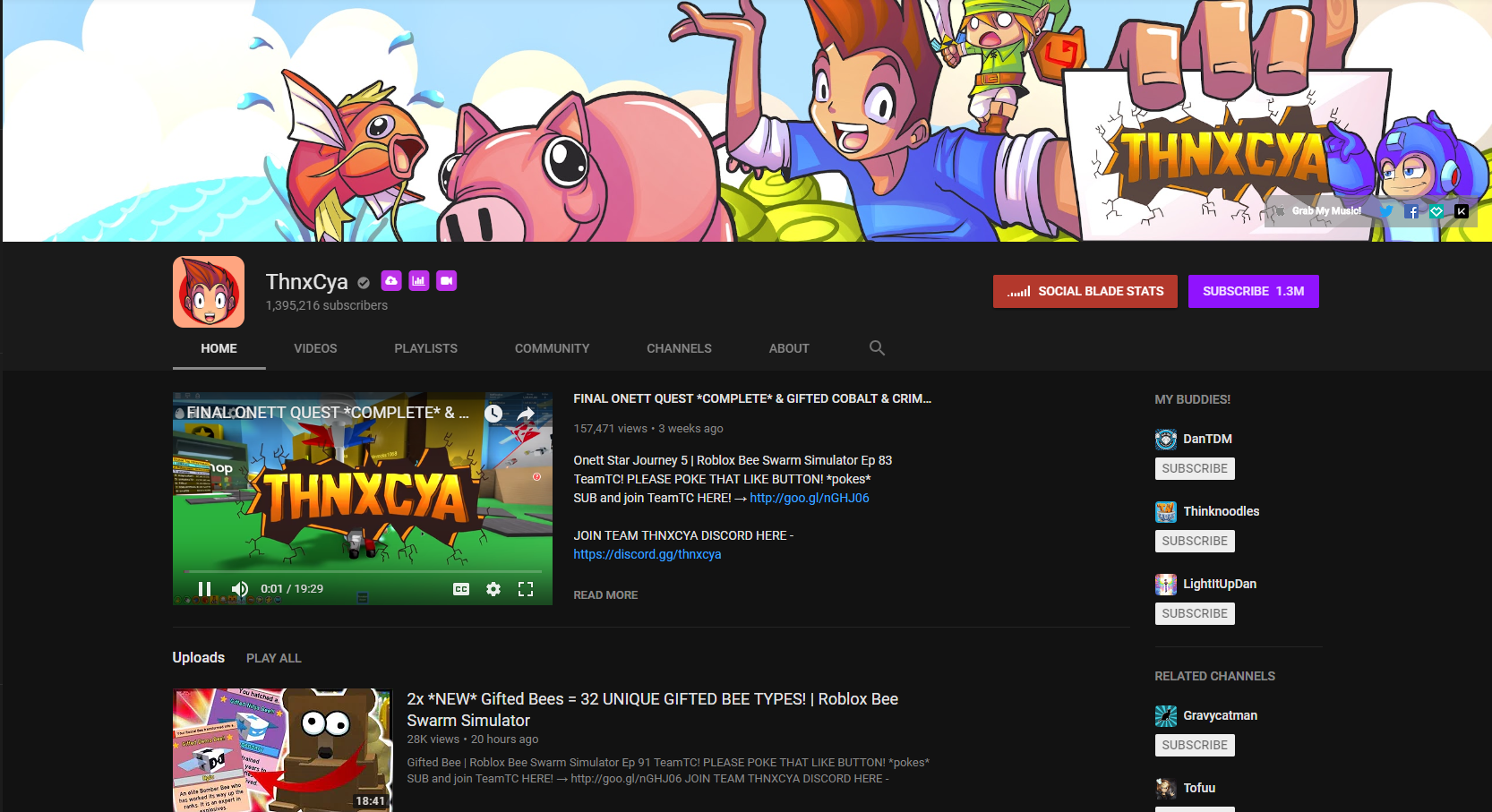This screenshot has height=812, width=1492.
Task: Click the video title overlay in the player
Action: (x=328, y=413)
